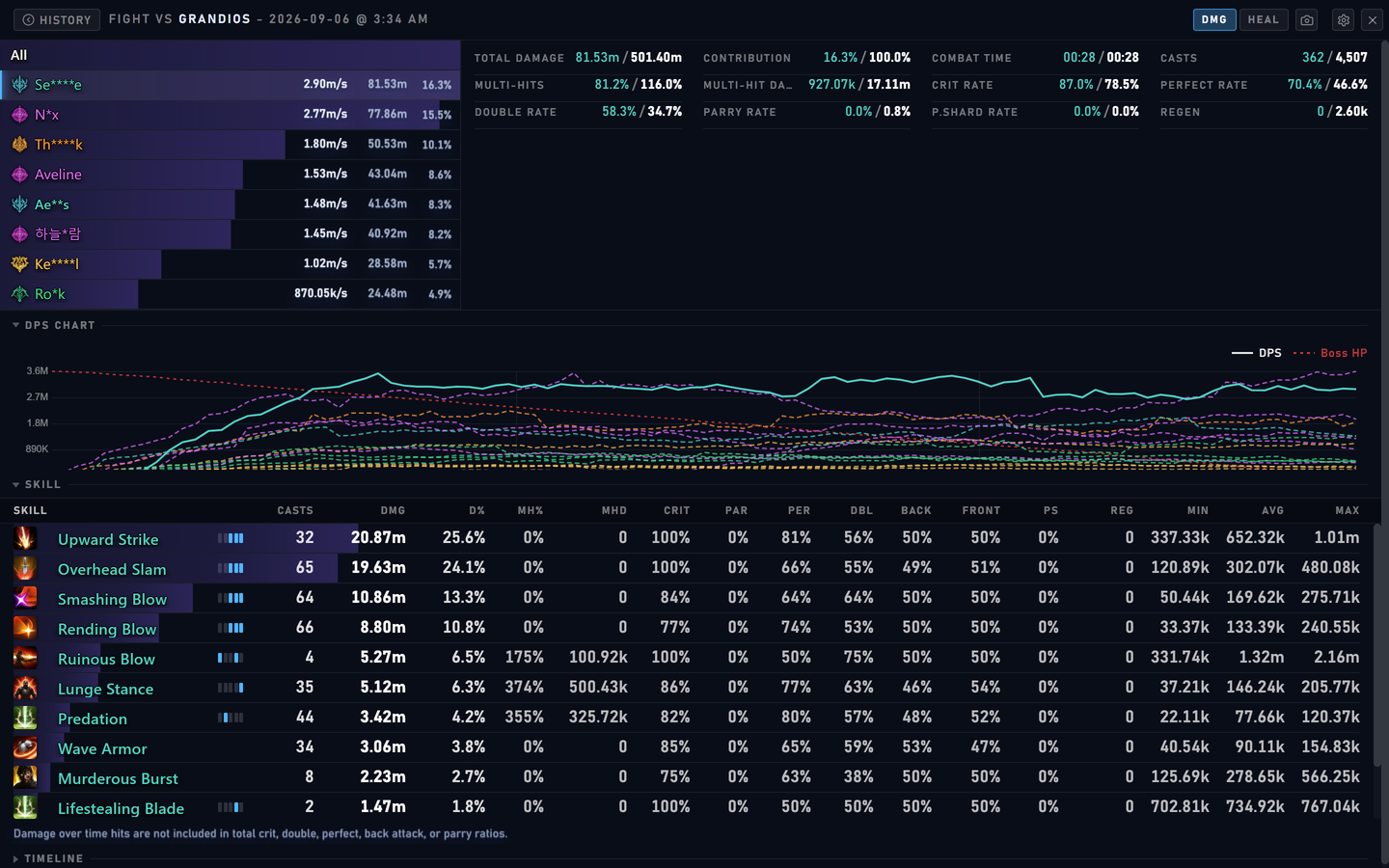Switch to HEAL view
The width and height of the screenshot is (1389, 868).
tap(1263, 19)
